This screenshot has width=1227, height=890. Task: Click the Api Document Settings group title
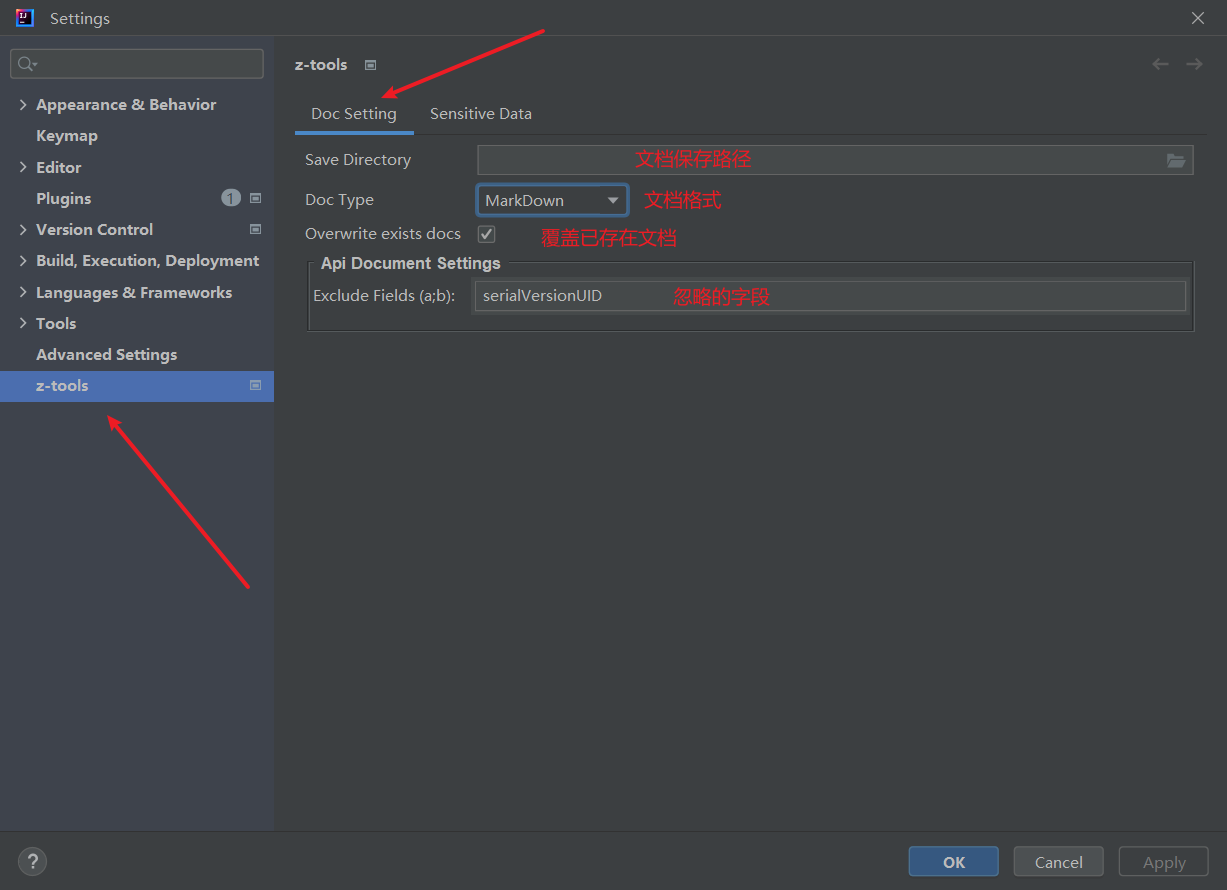(x=411, y=263)
